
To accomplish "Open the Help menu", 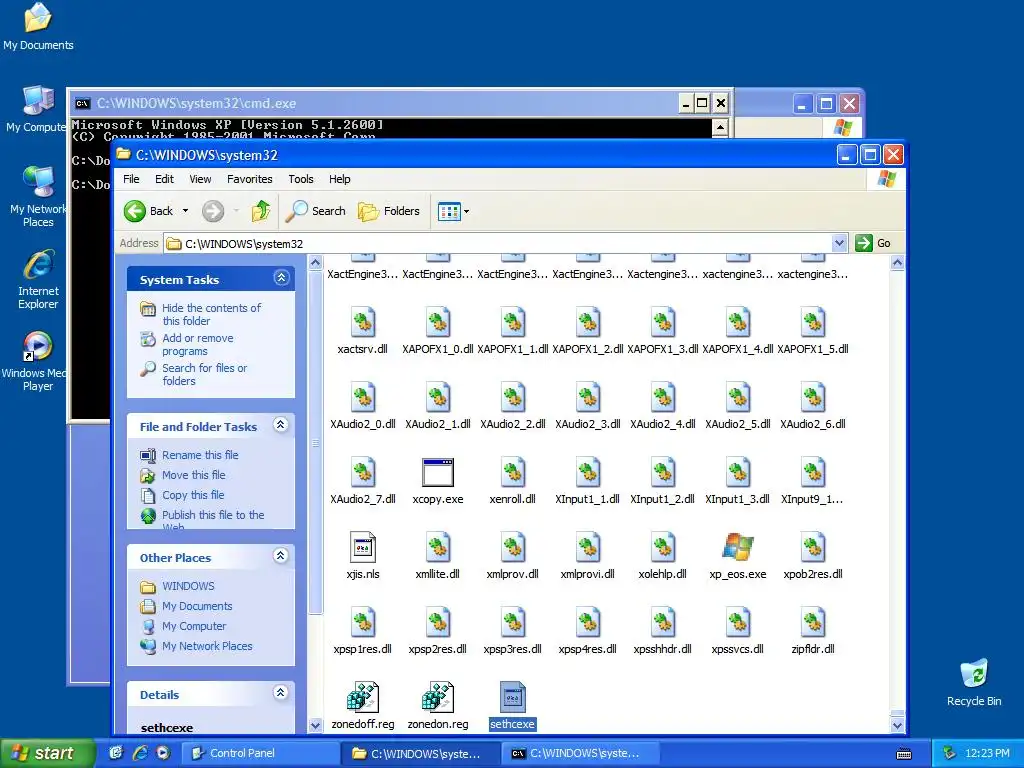I will (339, 179).
